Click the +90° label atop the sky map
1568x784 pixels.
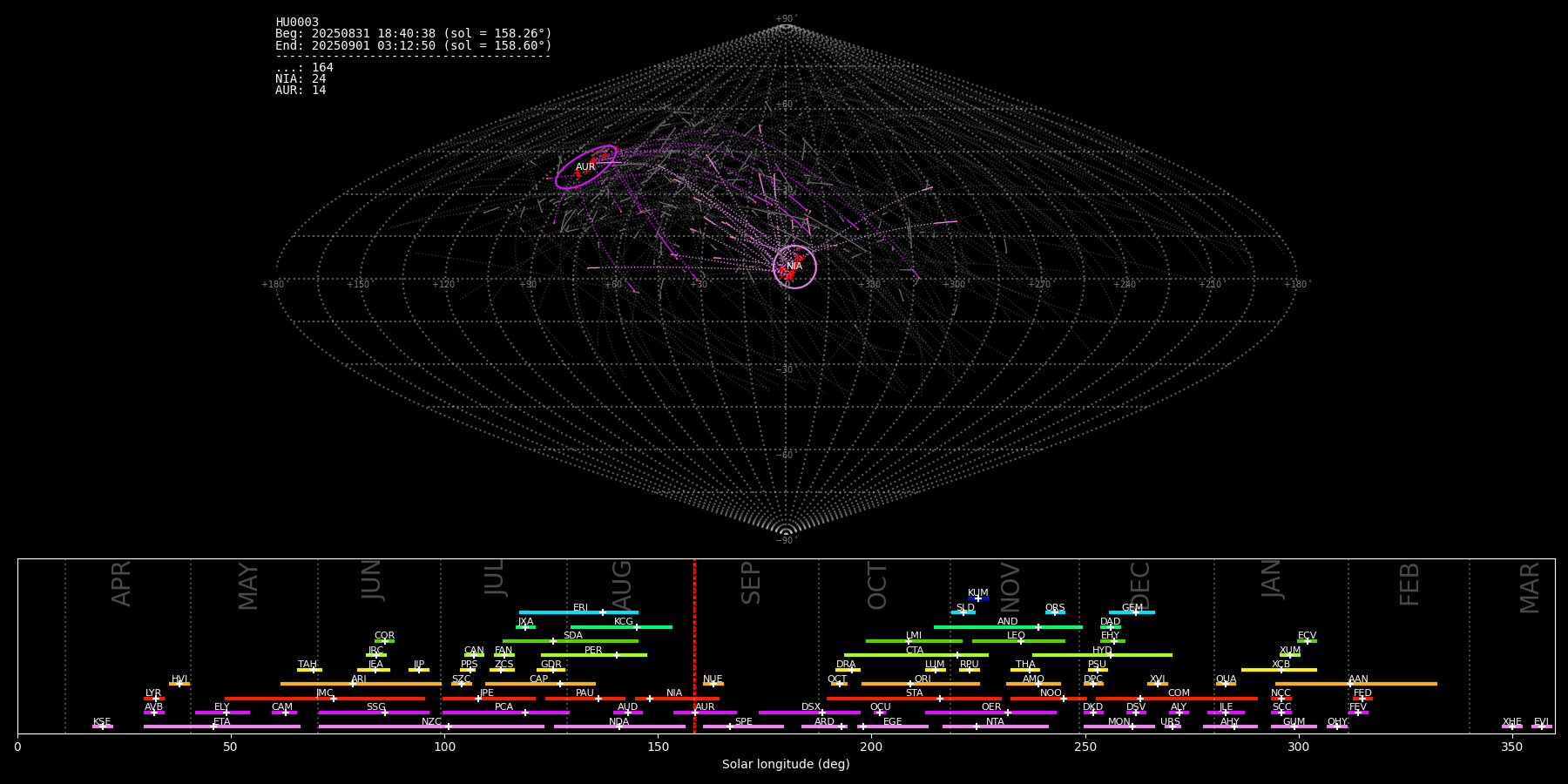click(786, 18)
